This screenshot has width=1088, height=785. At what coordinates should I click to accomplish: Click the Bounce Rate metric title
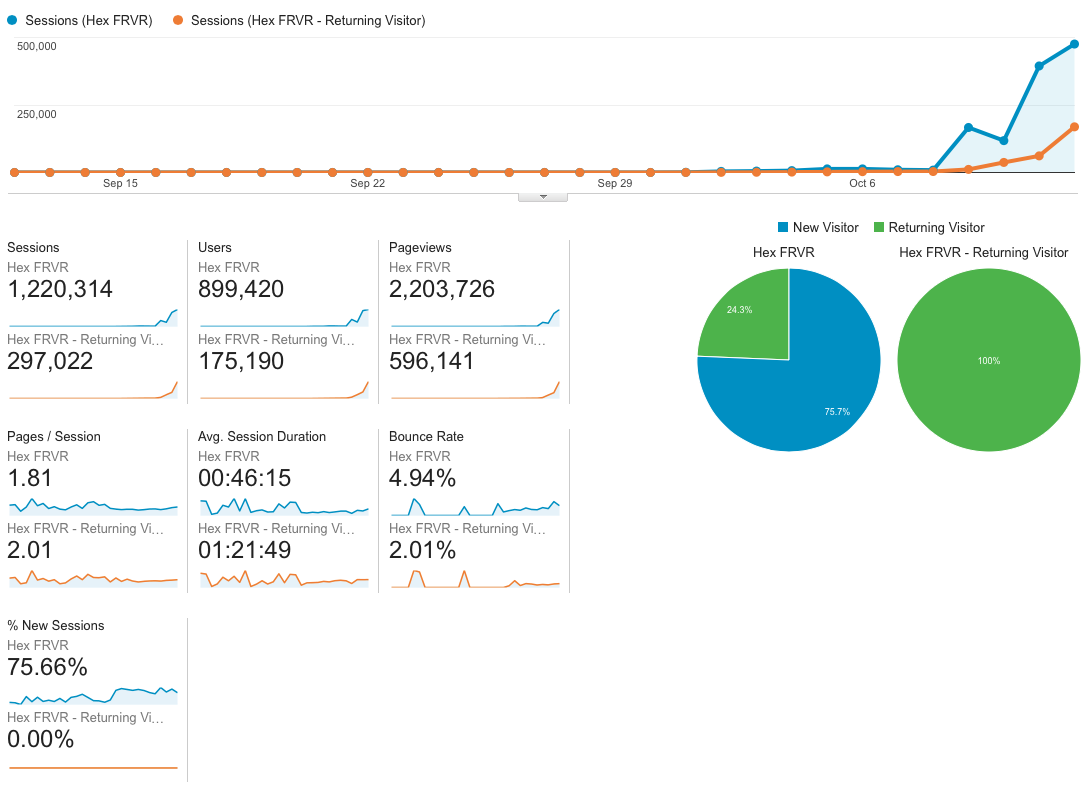pyautogui.click(x=426, y=436)
